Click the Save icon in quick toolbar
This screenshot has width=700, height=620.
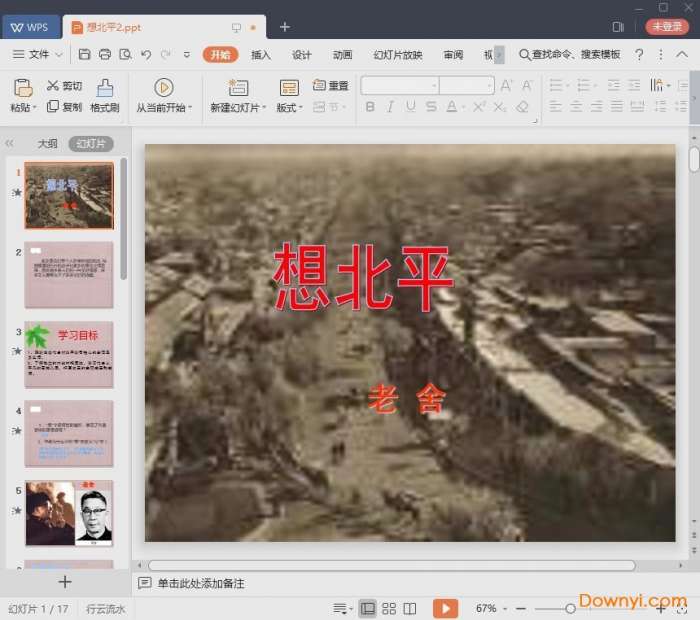pos(85,54)
